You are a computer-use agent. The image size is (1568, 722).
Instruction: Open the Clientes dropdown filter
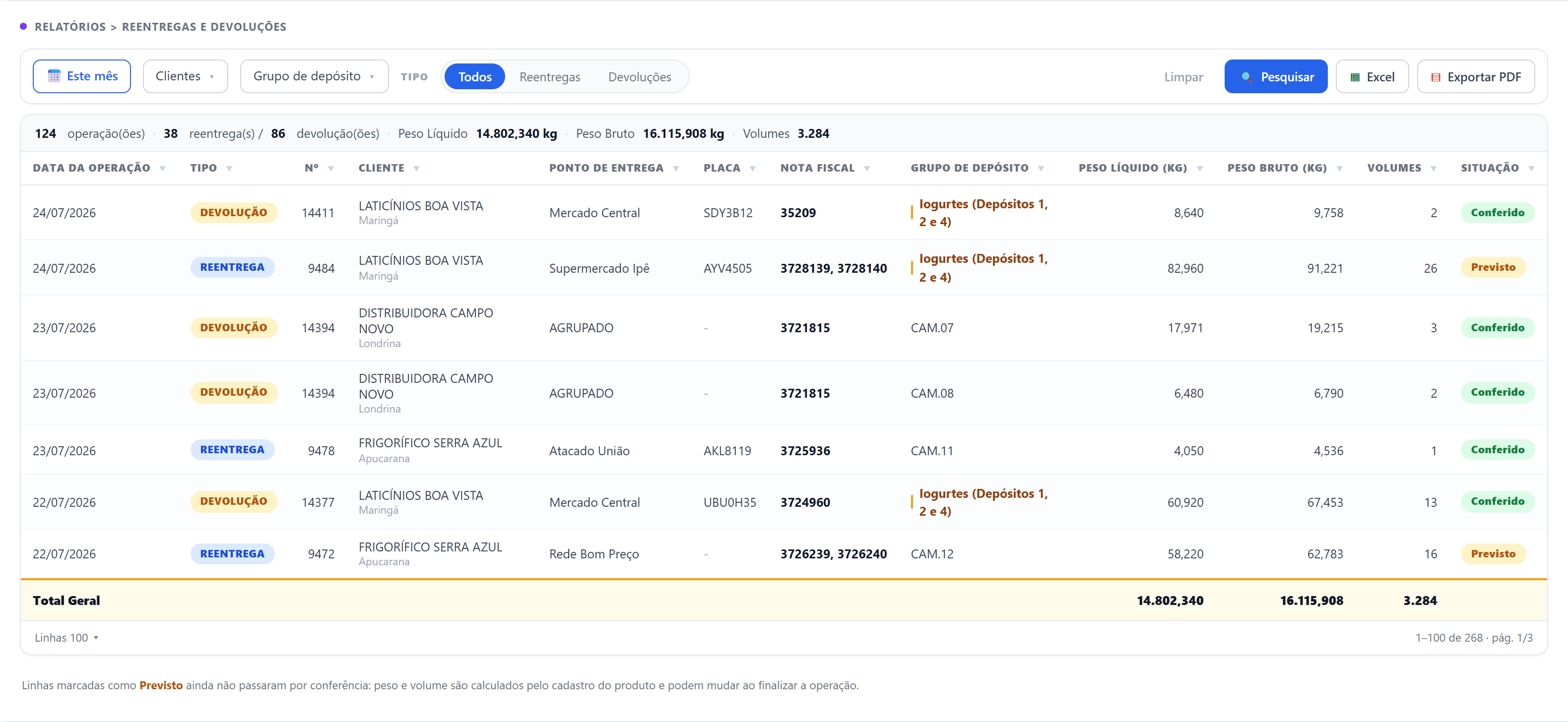[185, 77]
